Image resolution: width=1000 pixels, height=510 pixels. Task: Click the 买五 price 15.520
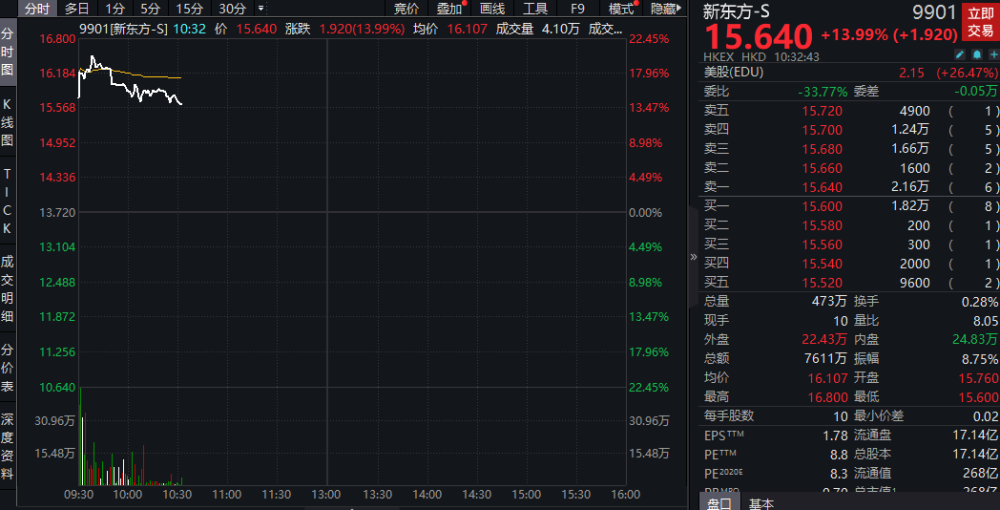822,283
